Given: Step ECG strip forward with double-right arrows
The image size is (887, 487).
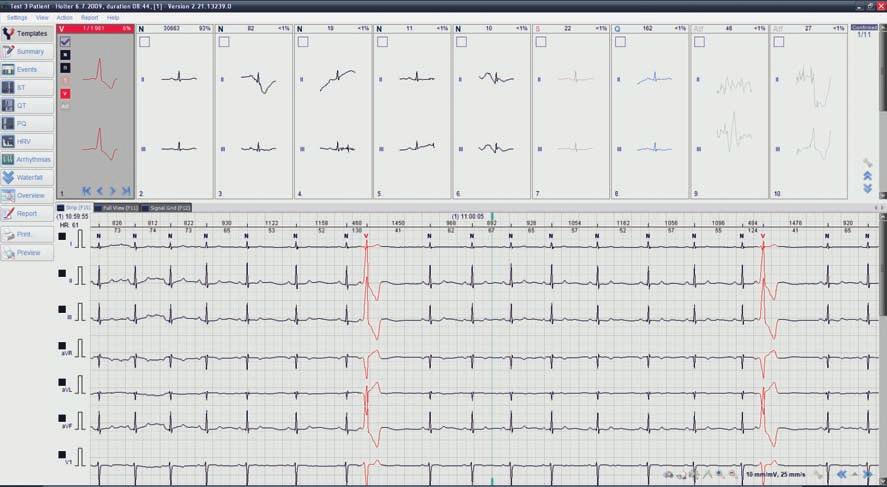Looking at the screenshot, I should coord(868,475).
